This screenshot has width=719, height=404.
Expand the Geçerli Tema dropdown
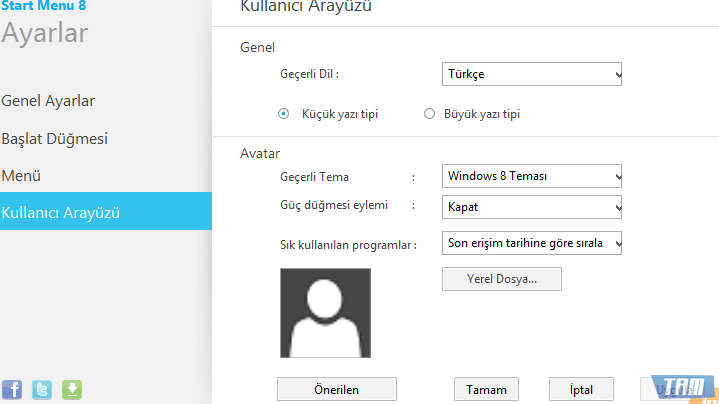(x=532, y=177)
